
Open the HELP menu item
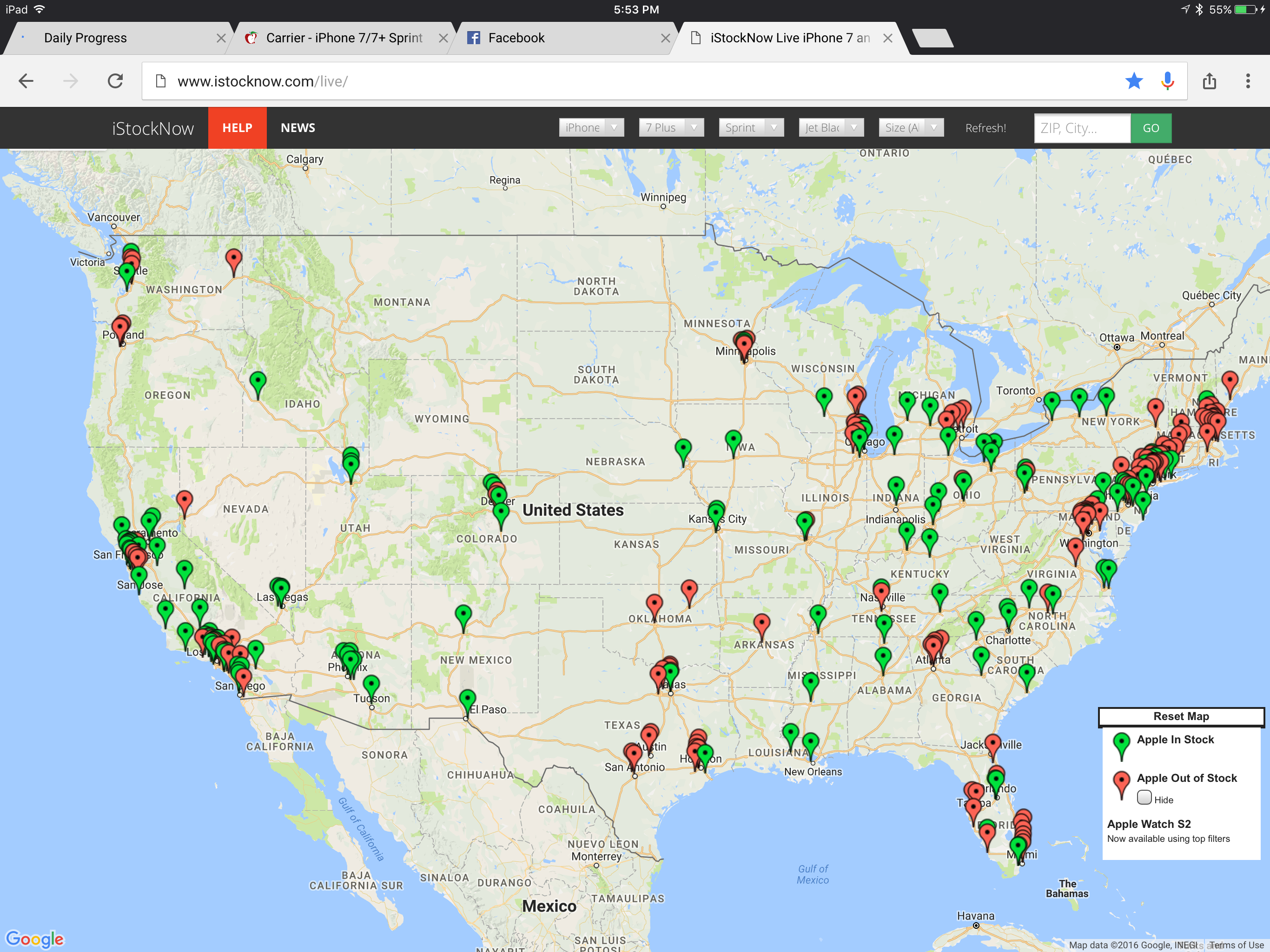click(237, 127)
